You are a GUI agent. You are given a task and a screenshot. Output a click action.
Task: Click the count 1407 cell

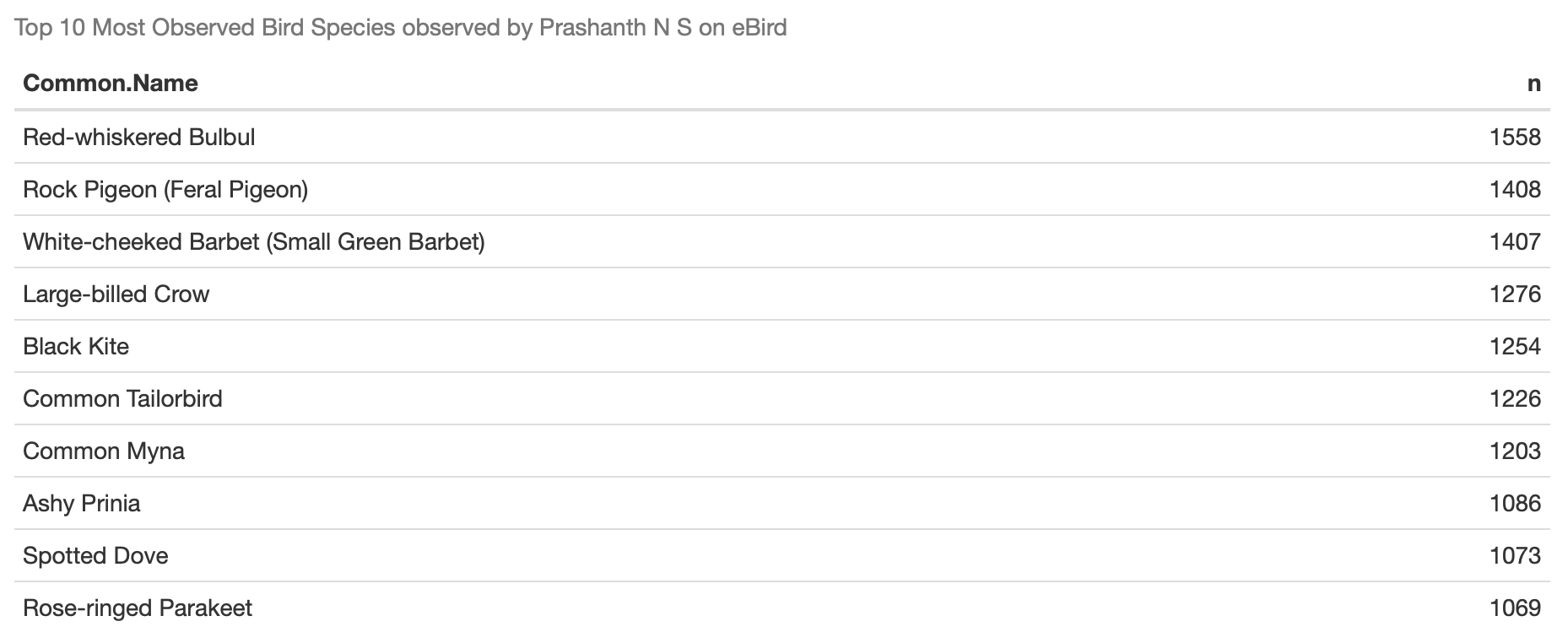click(1515, 241)
